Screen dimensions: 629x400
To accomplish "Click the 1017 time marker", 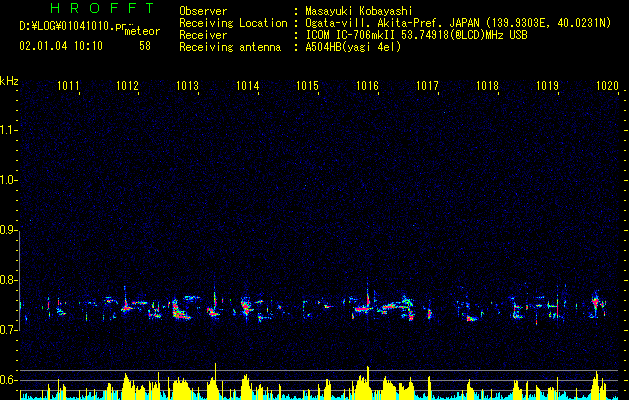I will tap(427, 86).
